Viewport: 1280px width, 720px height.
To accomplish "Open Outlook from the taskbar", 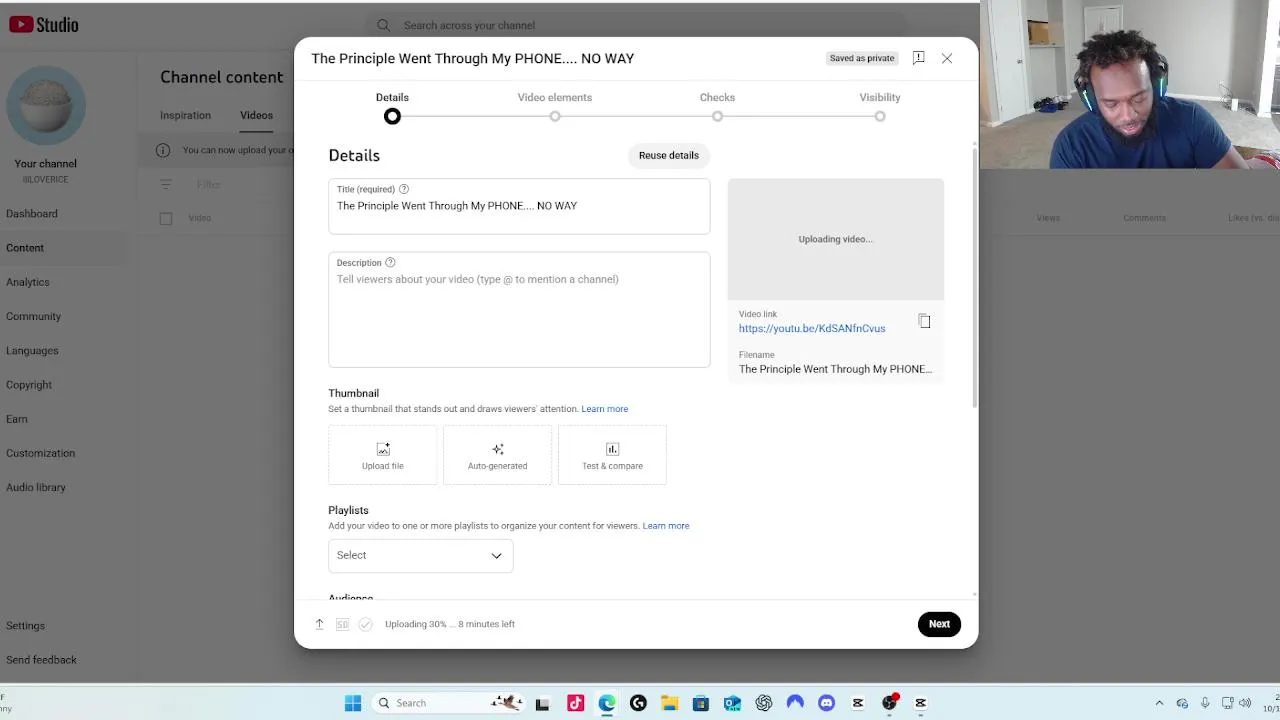I will pos(732,703).
